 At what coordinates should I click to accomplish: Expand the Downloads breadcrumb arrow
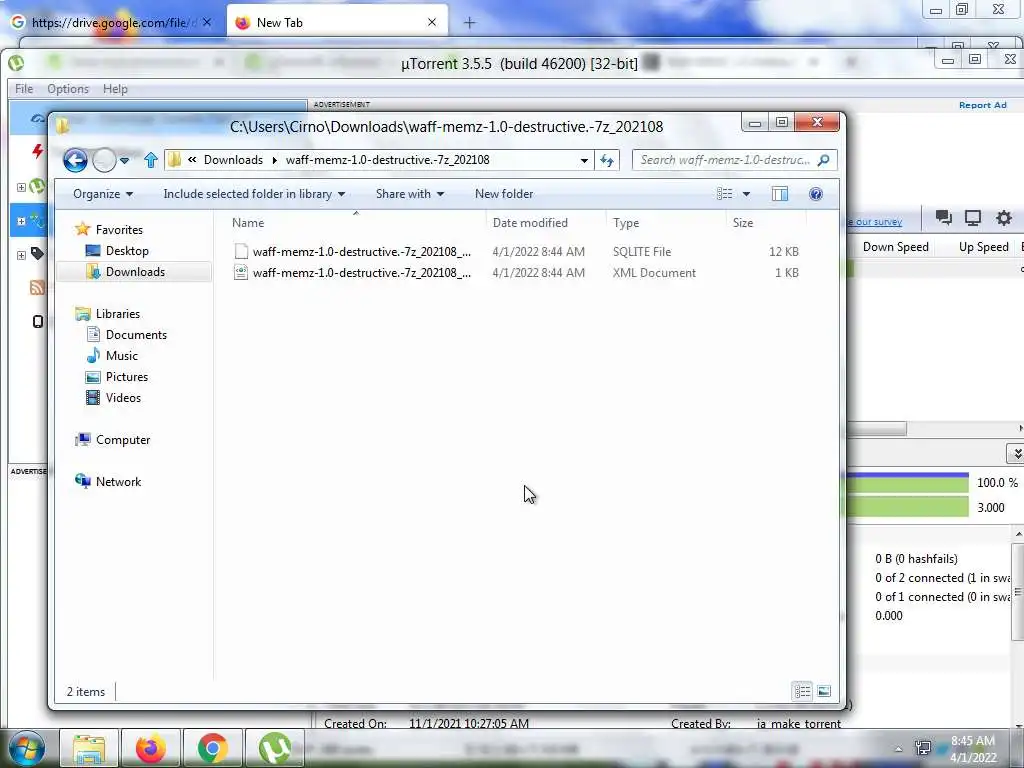[x=274, y=161]
